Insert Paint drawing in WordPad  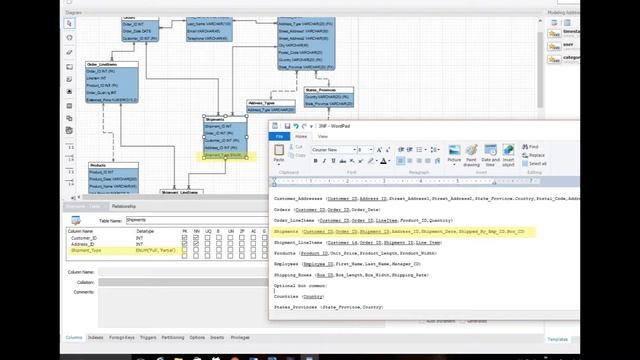pos(471,155)
